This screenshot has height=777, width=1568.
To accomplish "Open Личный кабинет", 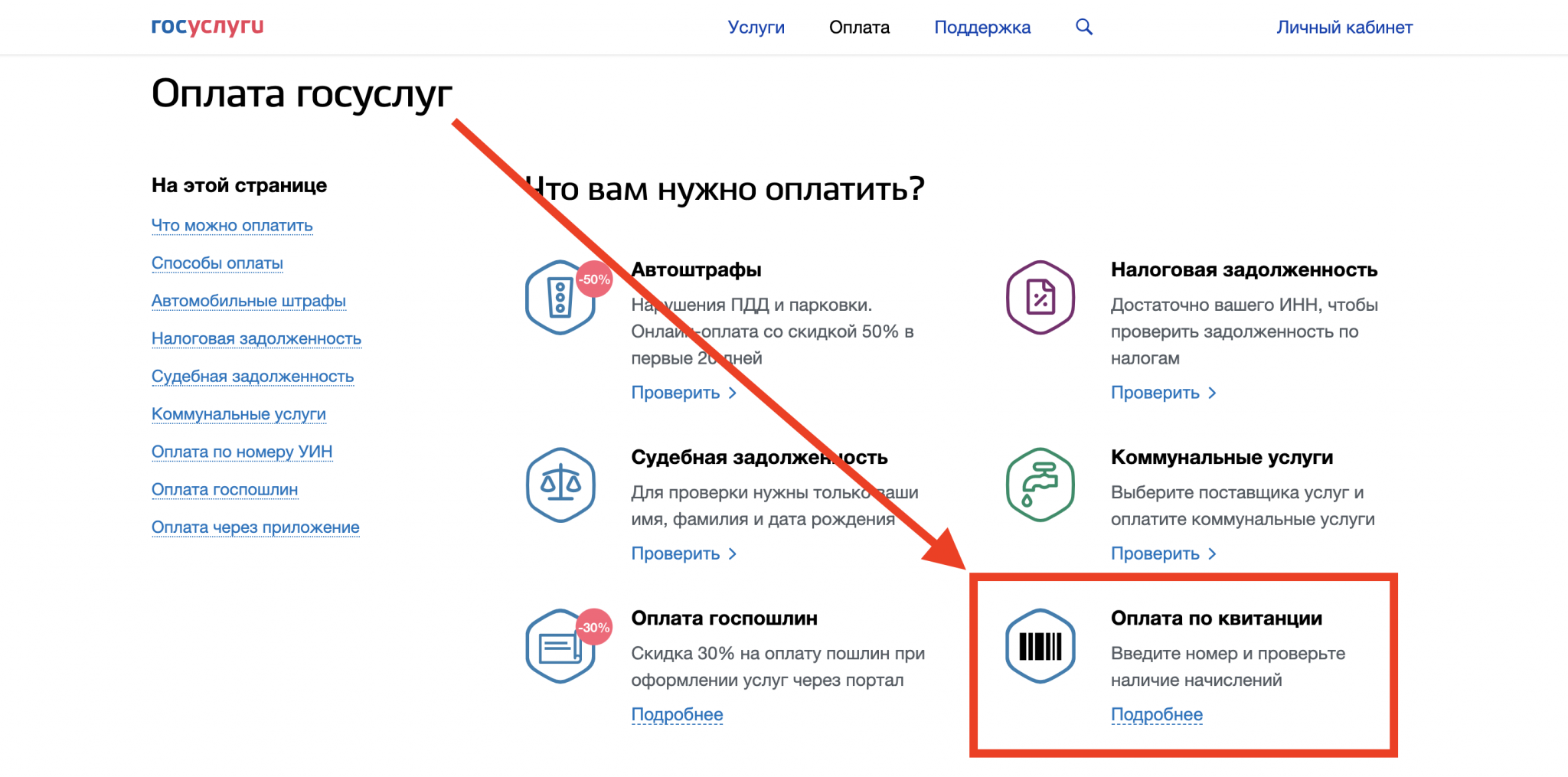I will (1344, 28).
